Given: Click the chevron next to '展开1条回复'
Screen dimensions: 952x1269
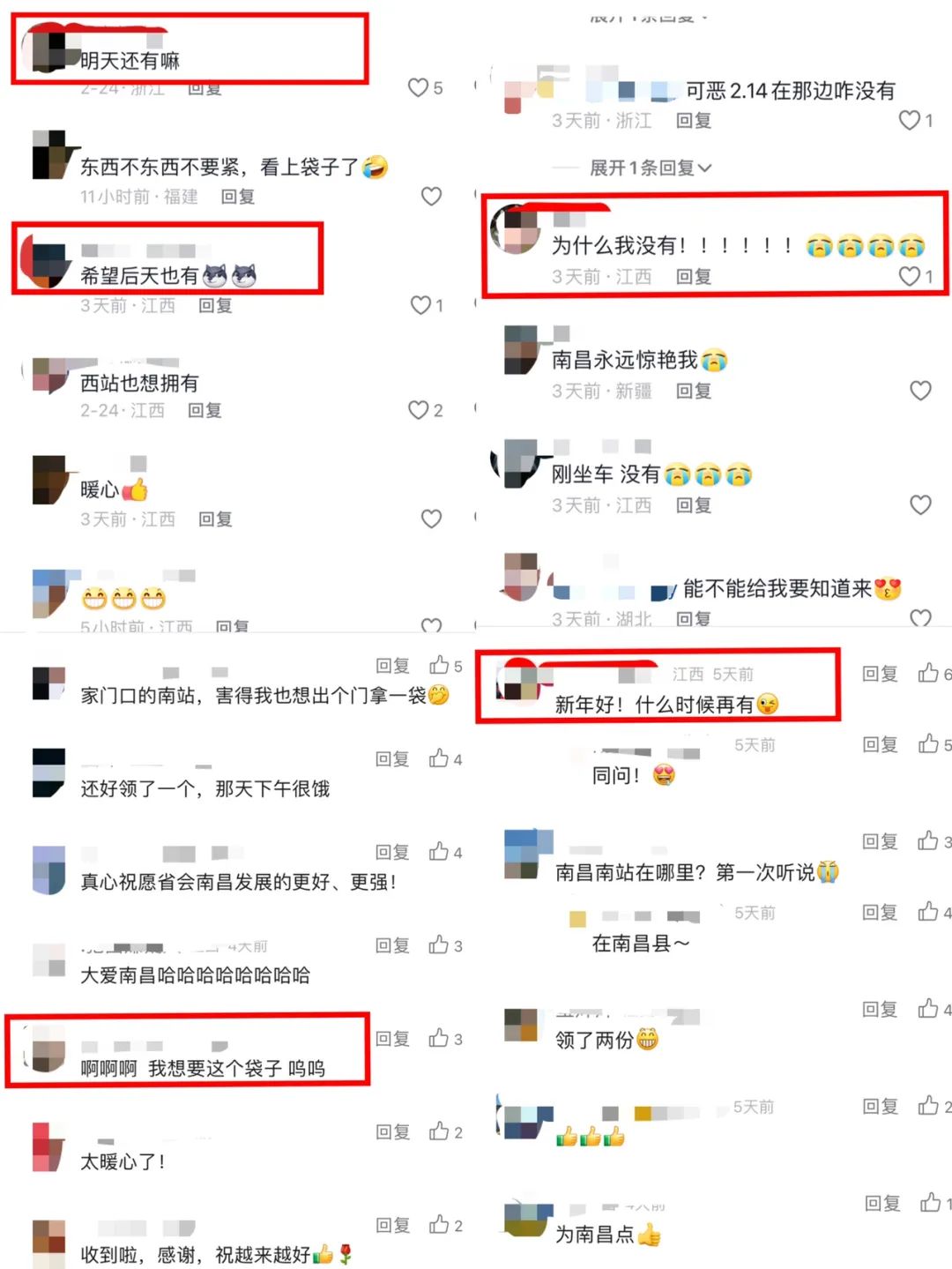Looking at the screenshot, I should pos(704,168).
